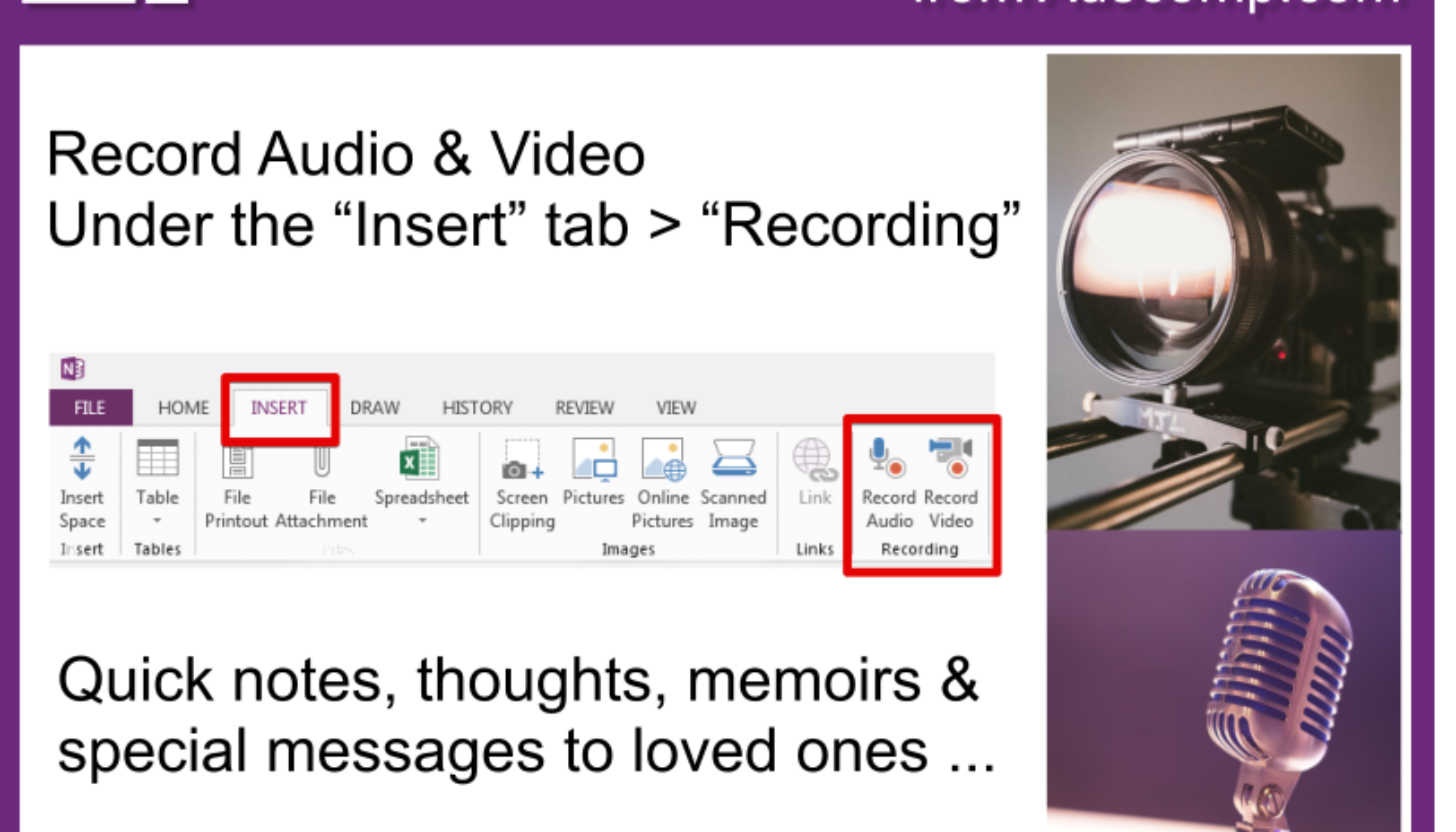Attach a file via File Attachment

[x=321, y=478]
